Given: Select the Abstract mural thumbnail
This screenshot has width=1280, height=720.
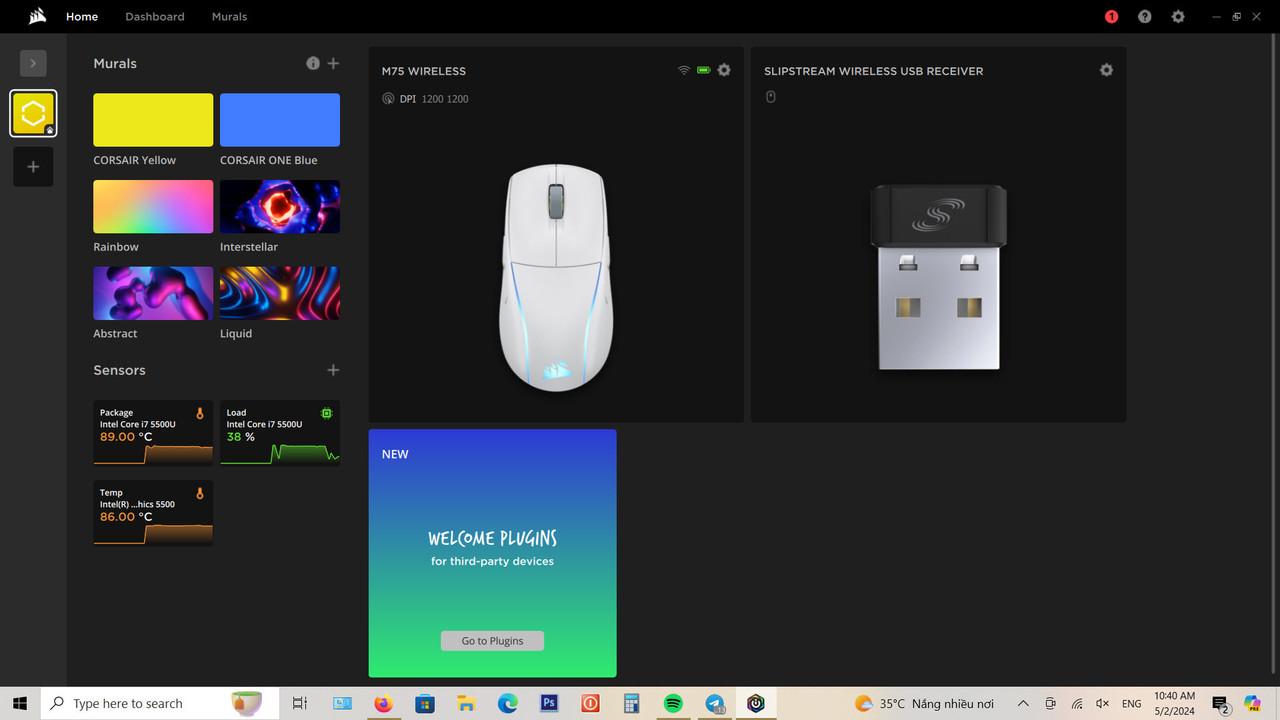Looking at the screenshot, I should [x=153, y=293].
